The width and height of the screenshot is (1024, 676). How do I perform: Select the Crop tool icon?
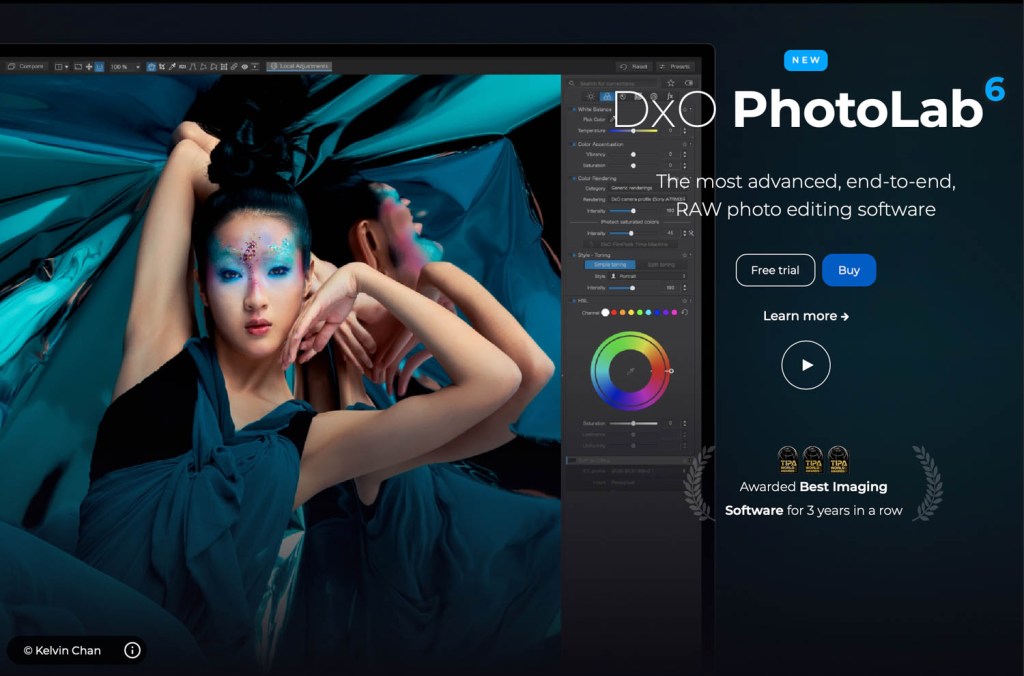coord(161,67)
